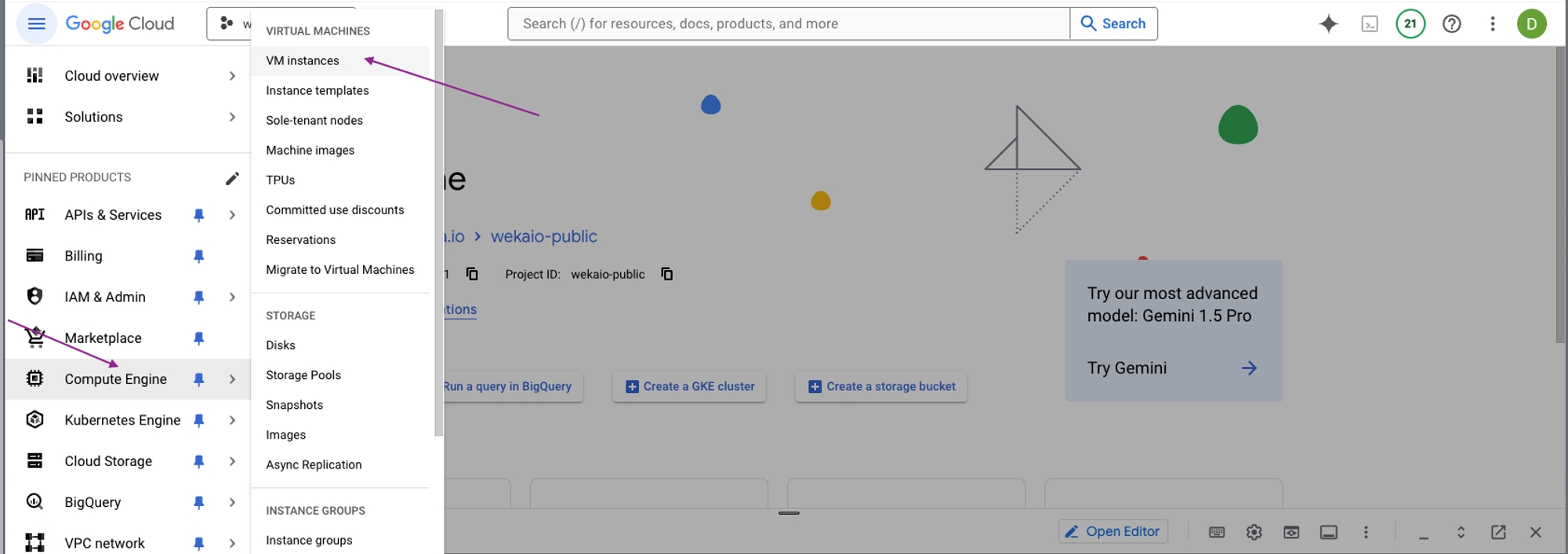Open notifications badge showing 21
The image size is (1568, 554).
pyautogui.click(x=1410, y=24)
